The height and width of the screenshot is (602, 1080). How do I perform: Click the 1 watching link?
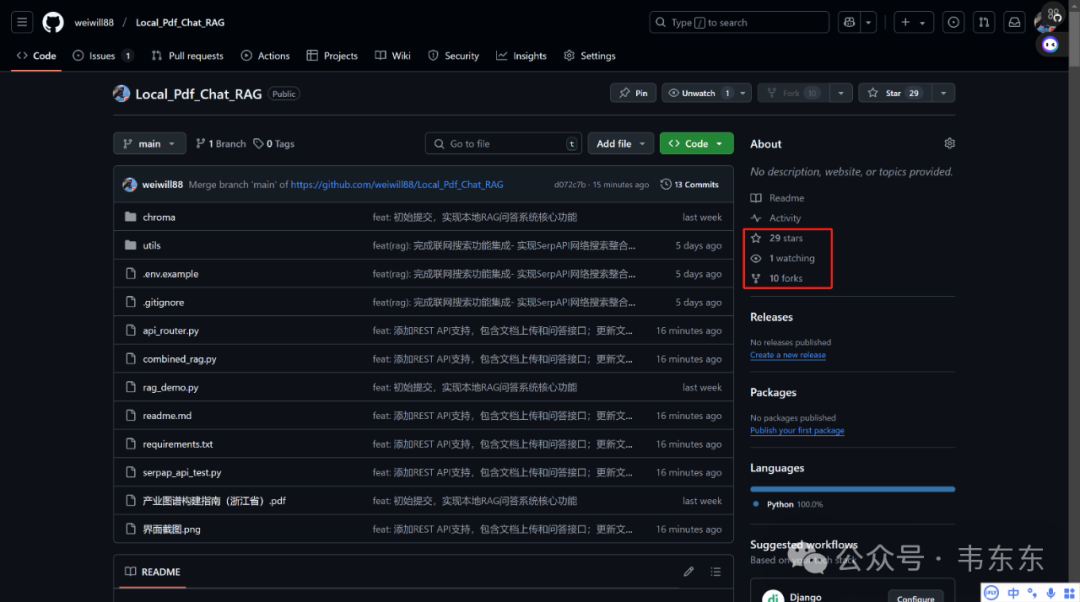point(792,258)
